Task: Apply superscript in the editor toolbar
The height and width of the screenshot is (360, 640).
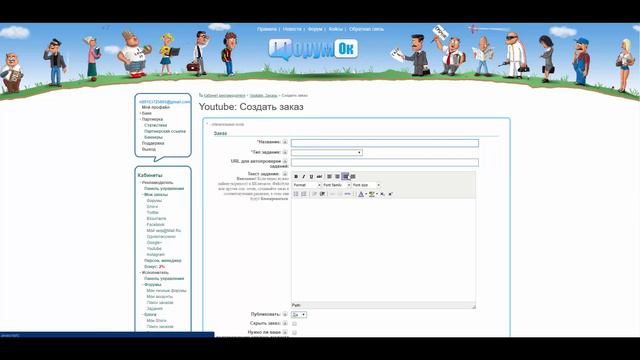Action: pyautogui.click(x=391, y=194)
